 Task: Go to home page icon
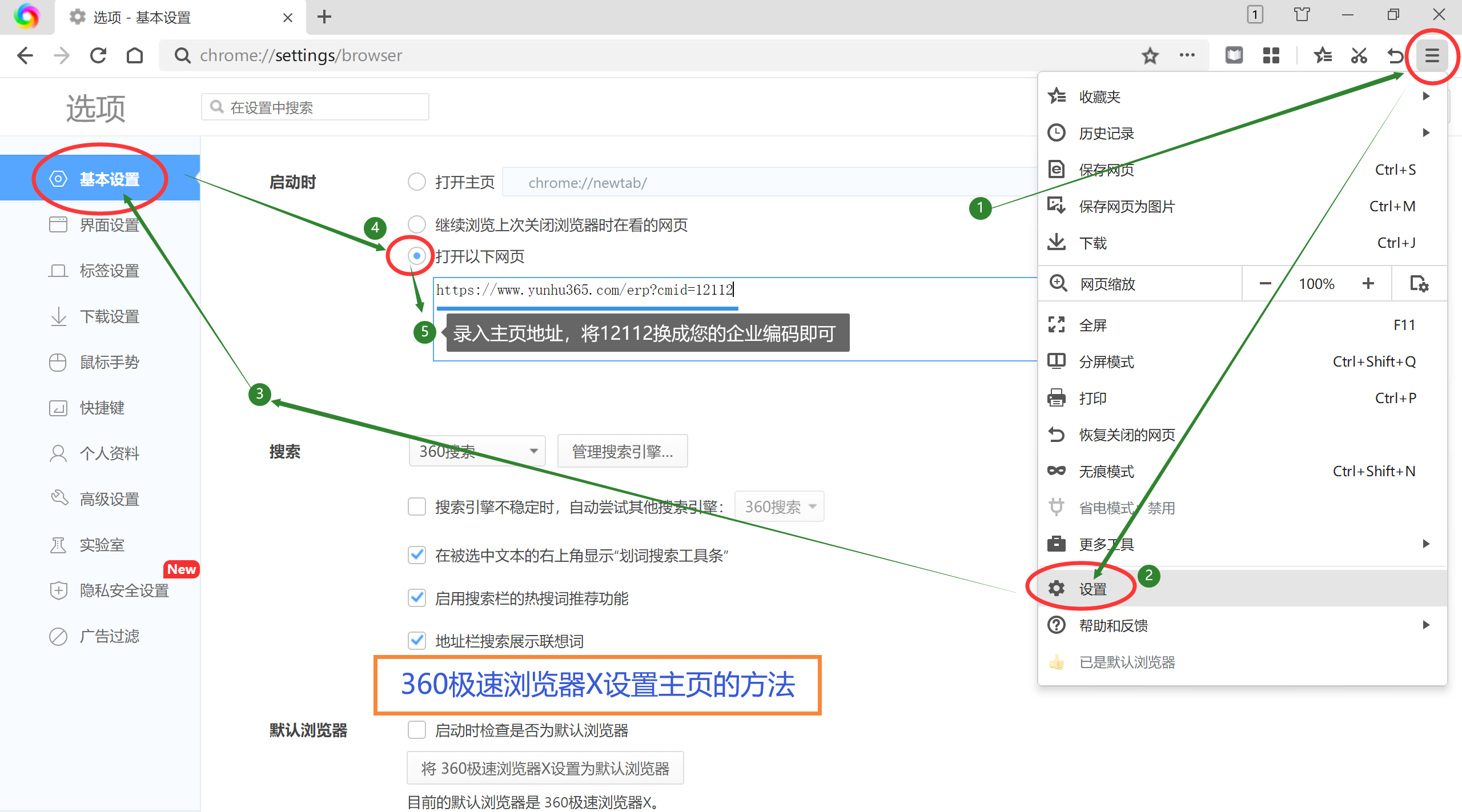pyautogui.click(x=135, y=55)
